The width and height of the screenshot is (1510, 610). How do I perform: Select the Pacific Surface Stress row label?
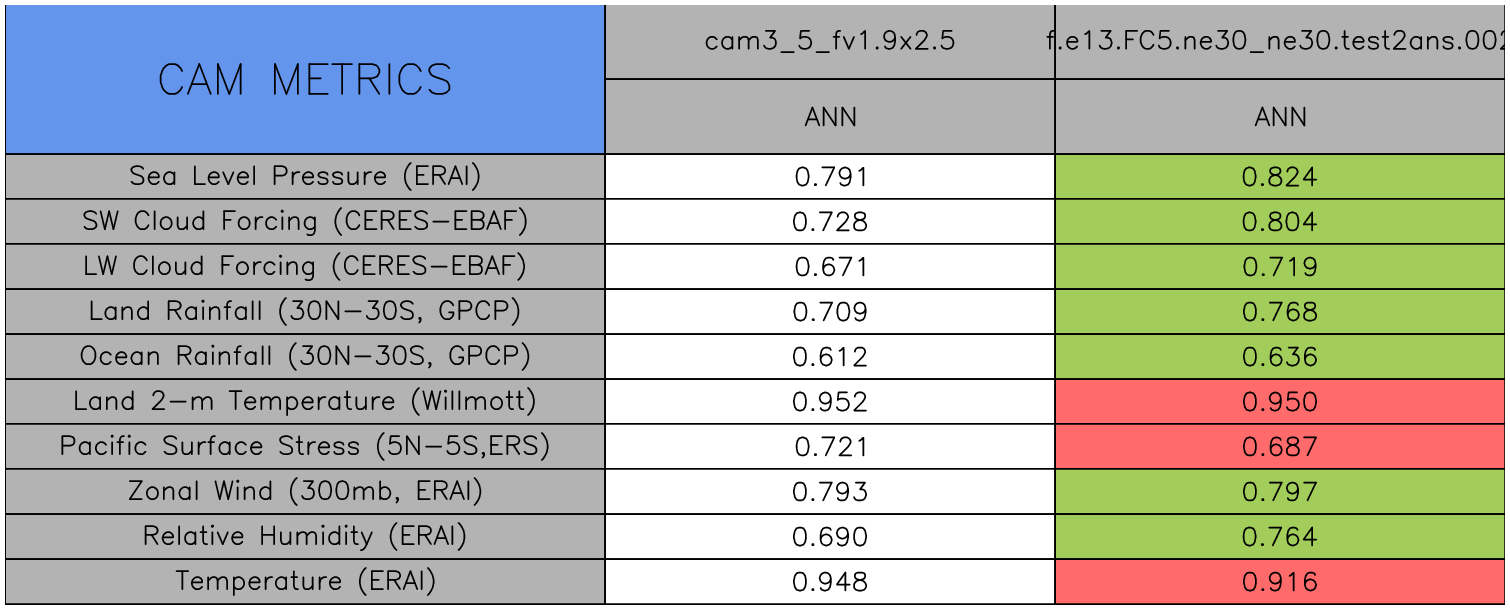pyautogui.click(x=305, y=447)
